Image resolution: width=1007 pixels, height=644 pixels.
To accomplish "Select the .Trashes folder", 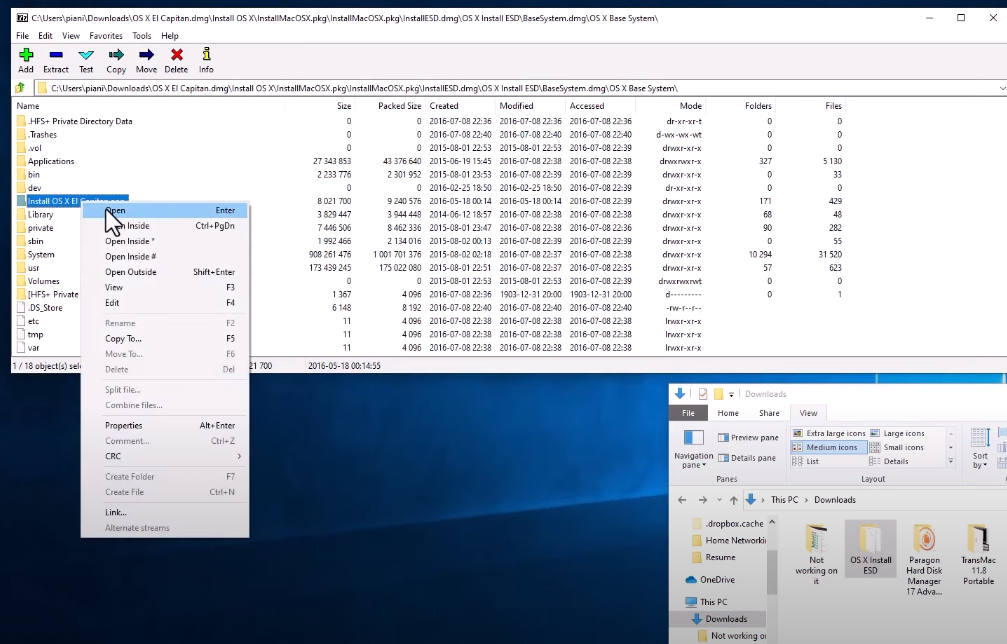I will pos(42,135).
